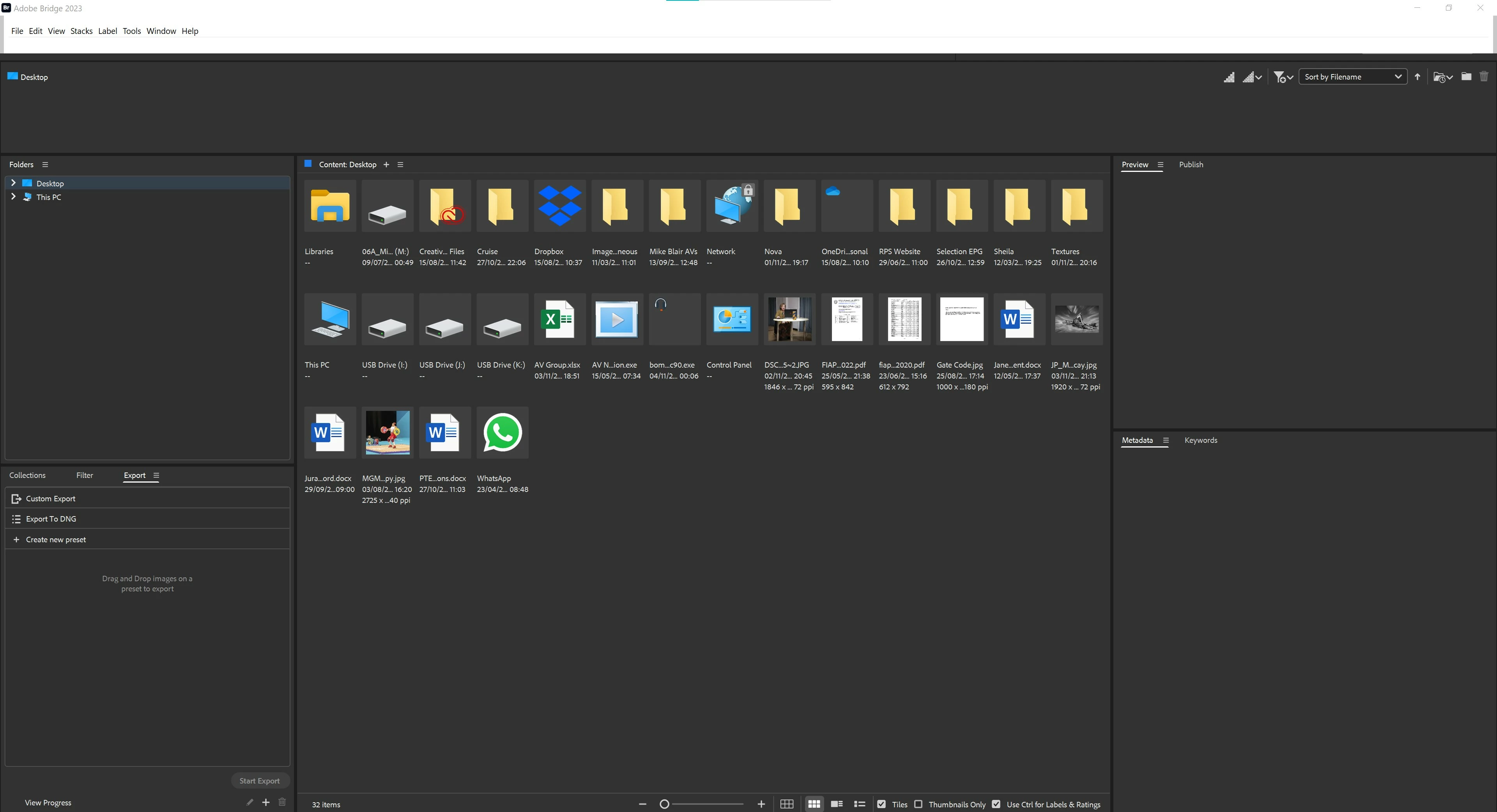Click View Progress link

coord(48,802)
